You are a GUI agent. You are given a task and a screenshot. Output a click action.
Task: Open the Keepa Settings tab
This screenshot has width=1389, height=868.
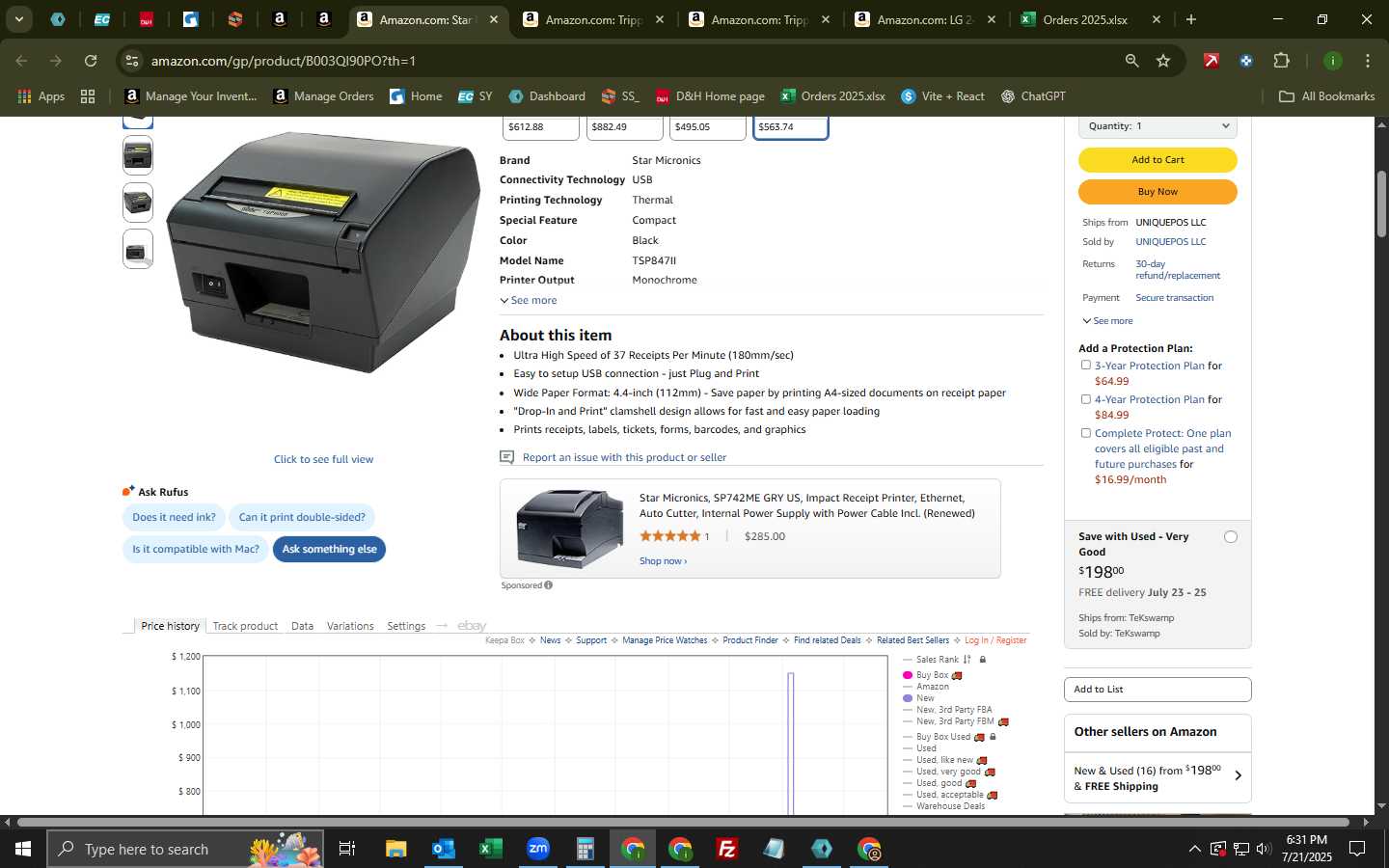point(406,626)
